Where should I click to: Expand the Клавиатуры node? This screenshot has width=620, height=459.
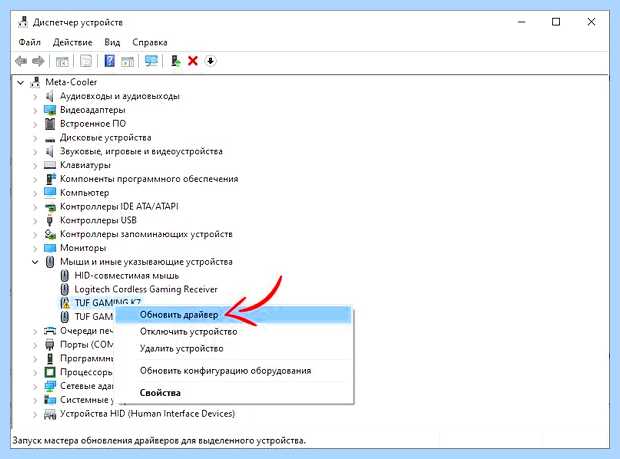(35, 166)
